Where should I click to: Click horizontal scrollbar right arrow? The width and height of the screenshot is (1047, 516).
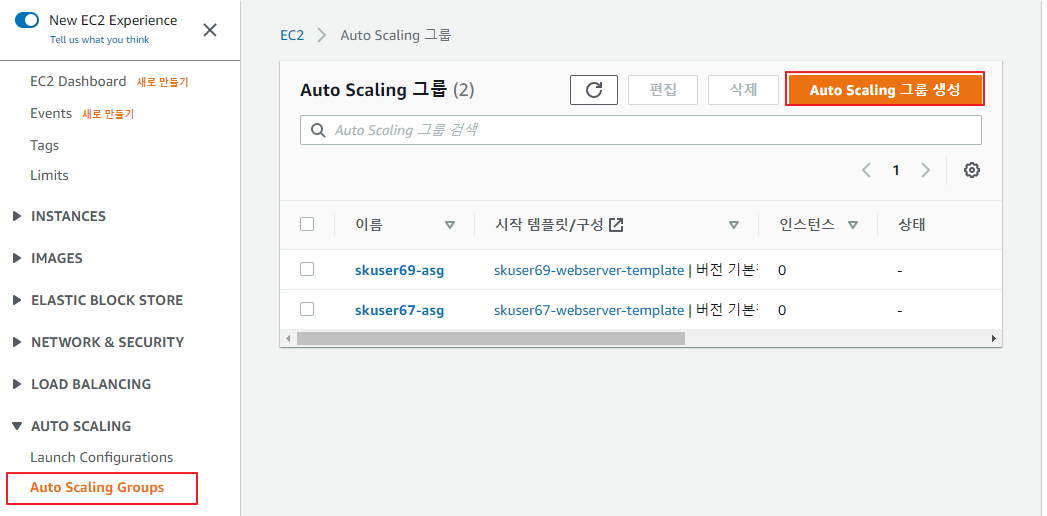point(994,338)
